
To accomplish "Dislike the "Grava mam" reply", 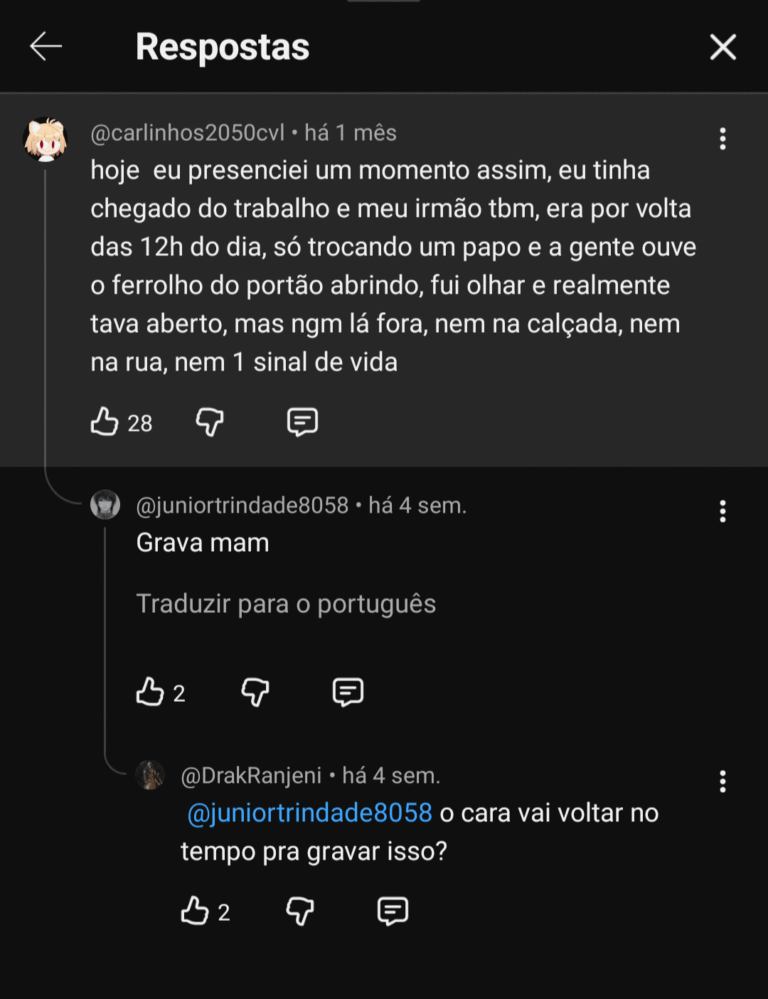I will click(x=255, y=692).
